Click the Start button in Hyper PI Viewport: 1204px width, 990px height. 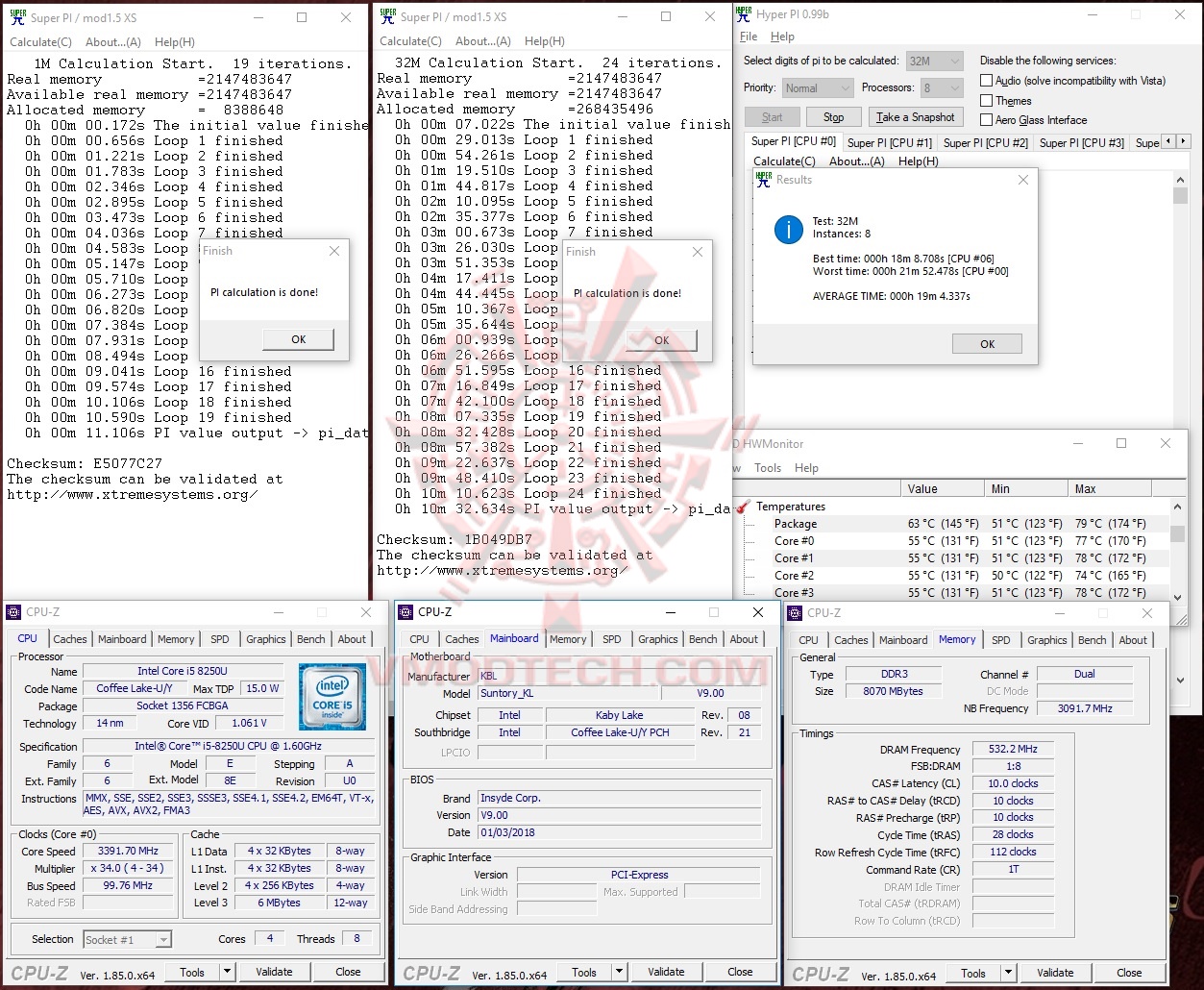point(773,117)
